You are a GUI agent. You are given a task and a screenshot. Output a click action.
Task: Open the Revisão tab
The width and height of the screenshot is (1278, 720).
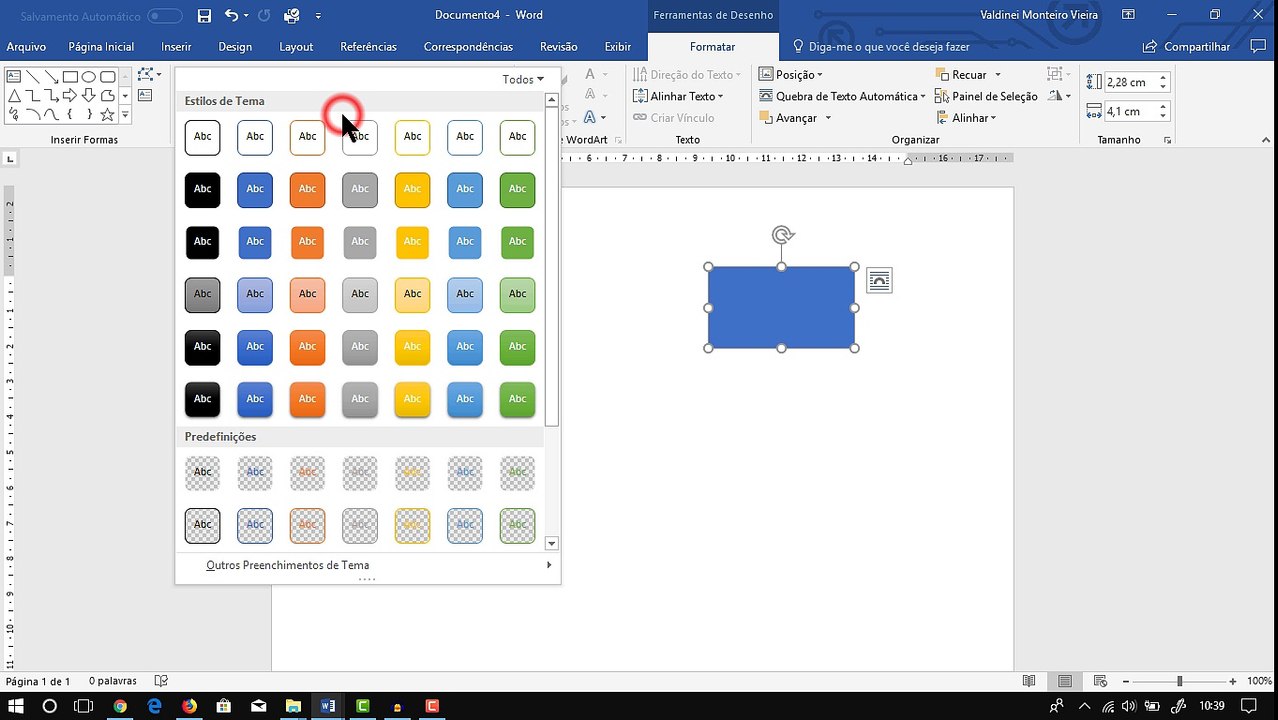(x=558, y=46)
